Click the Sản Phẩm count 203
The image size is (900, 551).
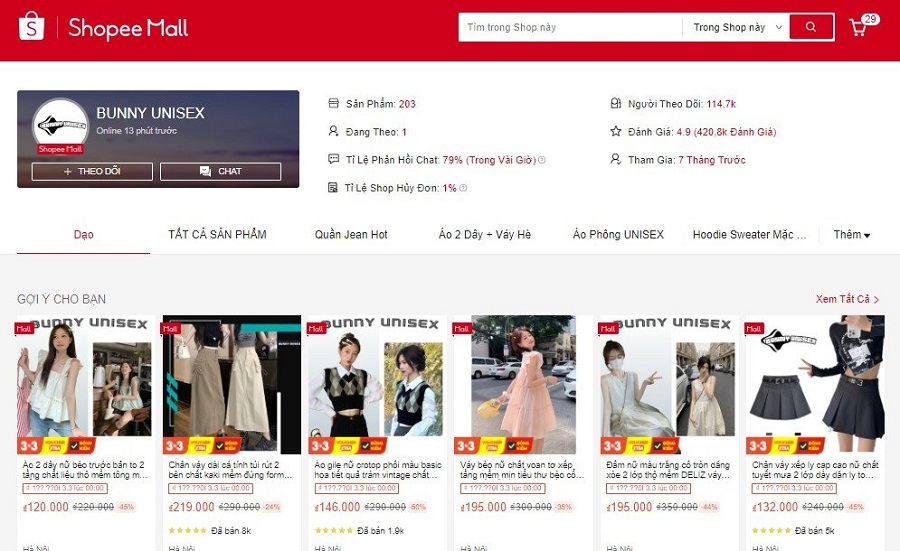point(407,104)
